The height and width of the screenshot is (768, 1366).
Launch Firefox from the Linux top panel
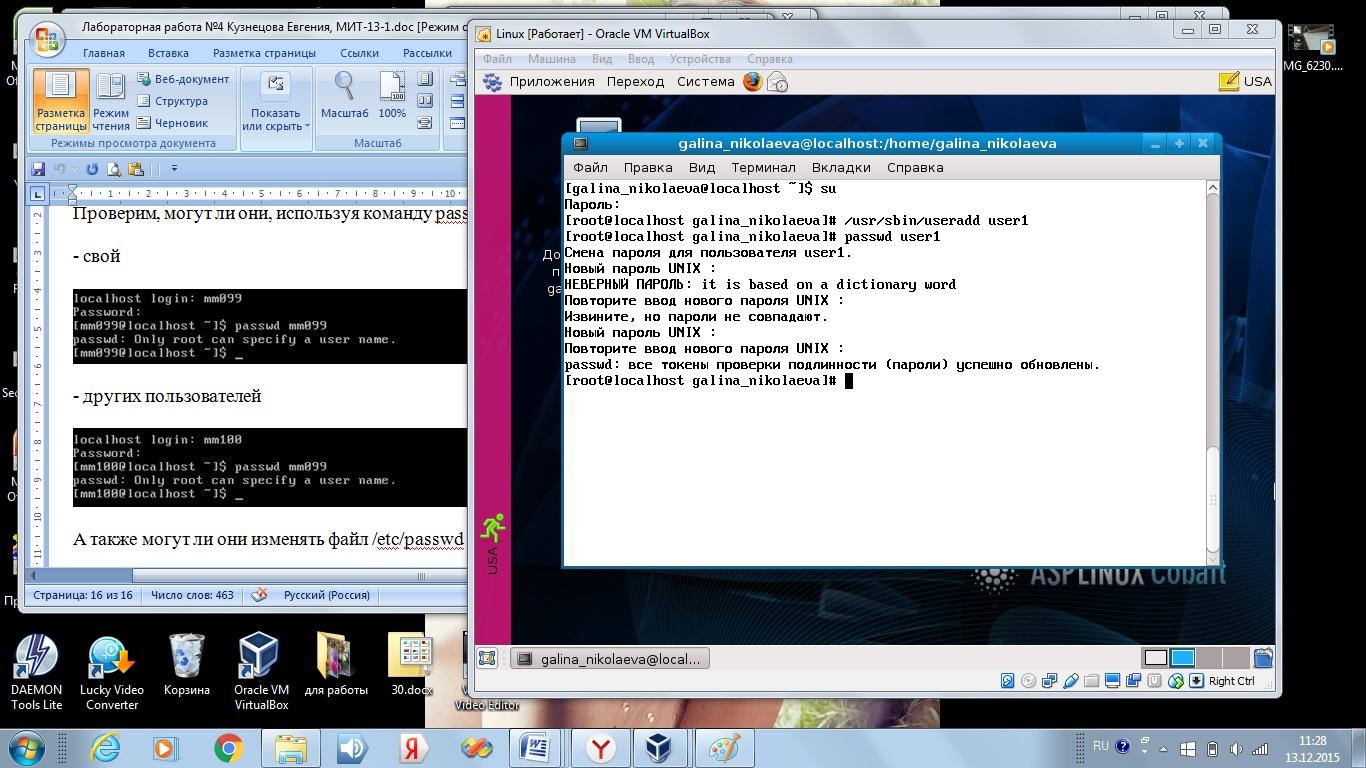click(752, 82)
